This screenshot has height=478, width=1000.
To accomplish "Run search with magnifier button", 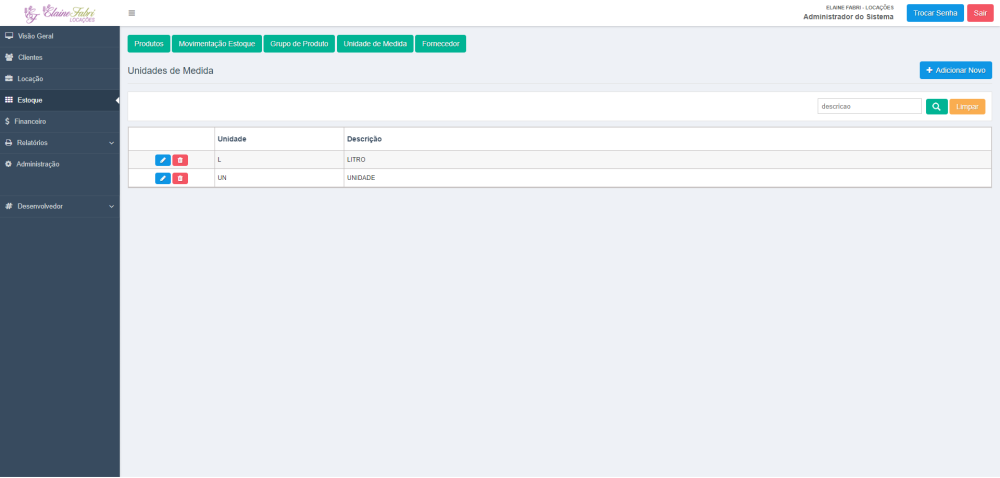I will (936, 106).
